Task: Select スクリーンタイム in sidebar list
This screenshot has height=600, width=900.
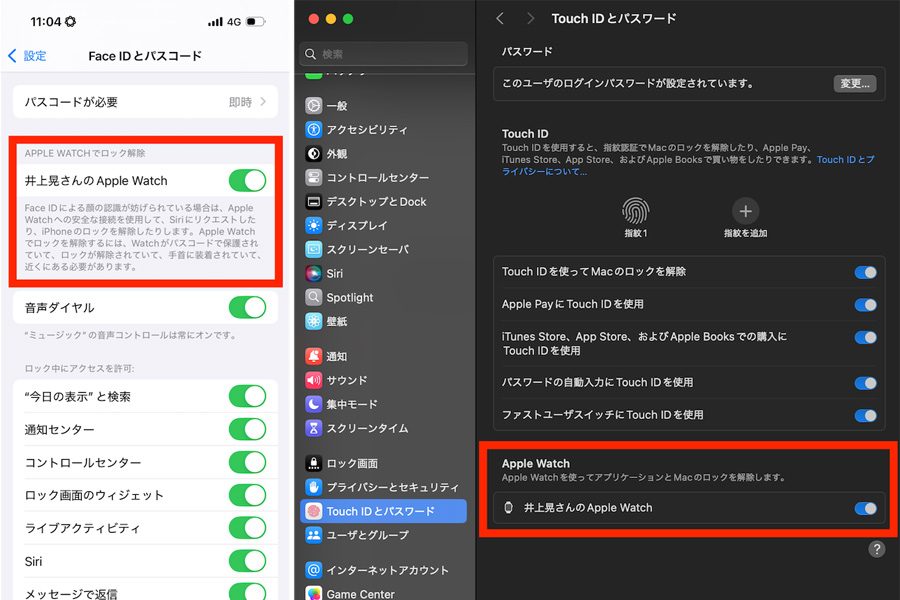Action: click(383, 428)
